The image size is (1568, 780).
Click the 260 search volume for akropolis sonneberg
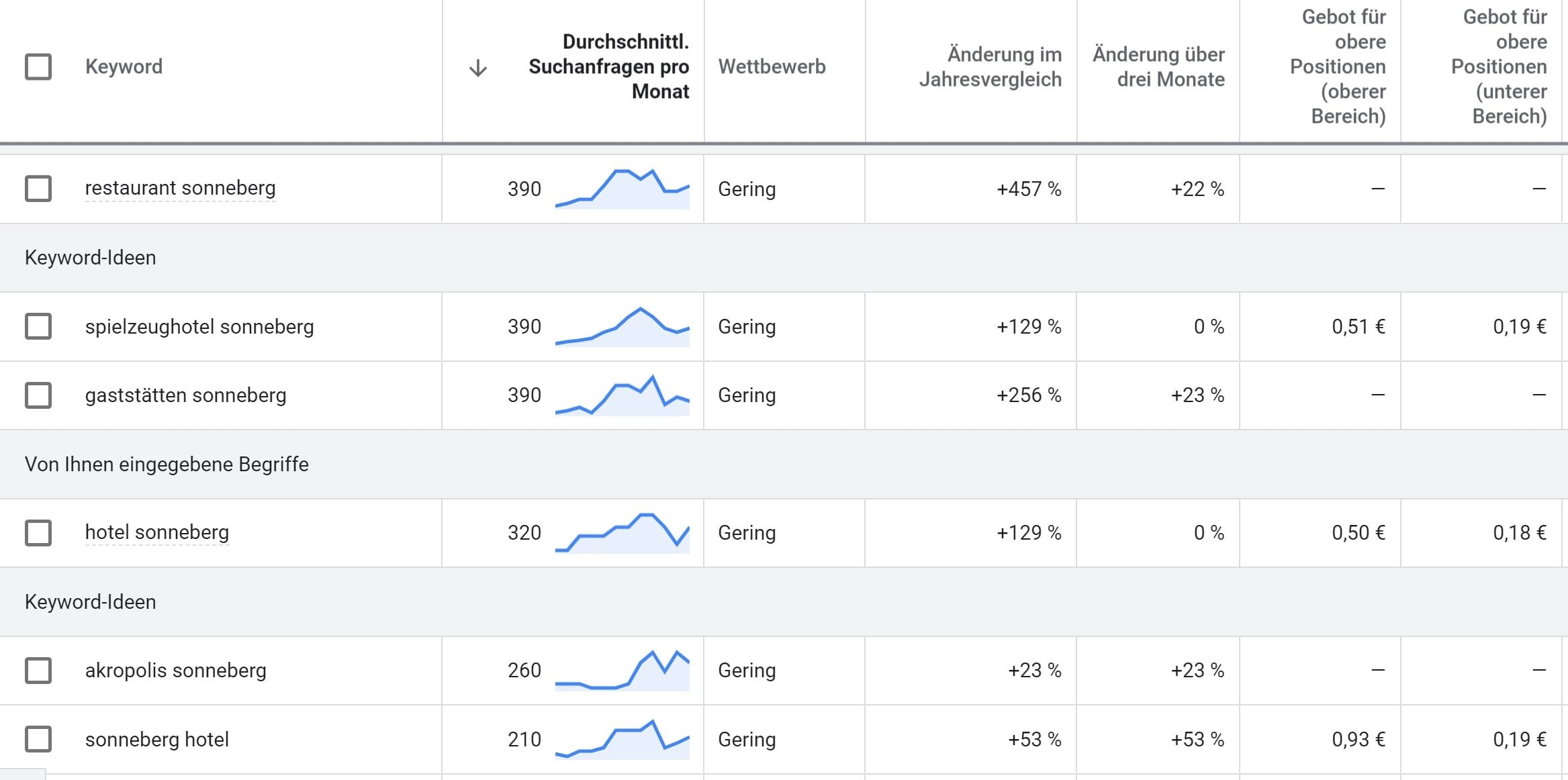pyautogui.click(x=524, y=670)
